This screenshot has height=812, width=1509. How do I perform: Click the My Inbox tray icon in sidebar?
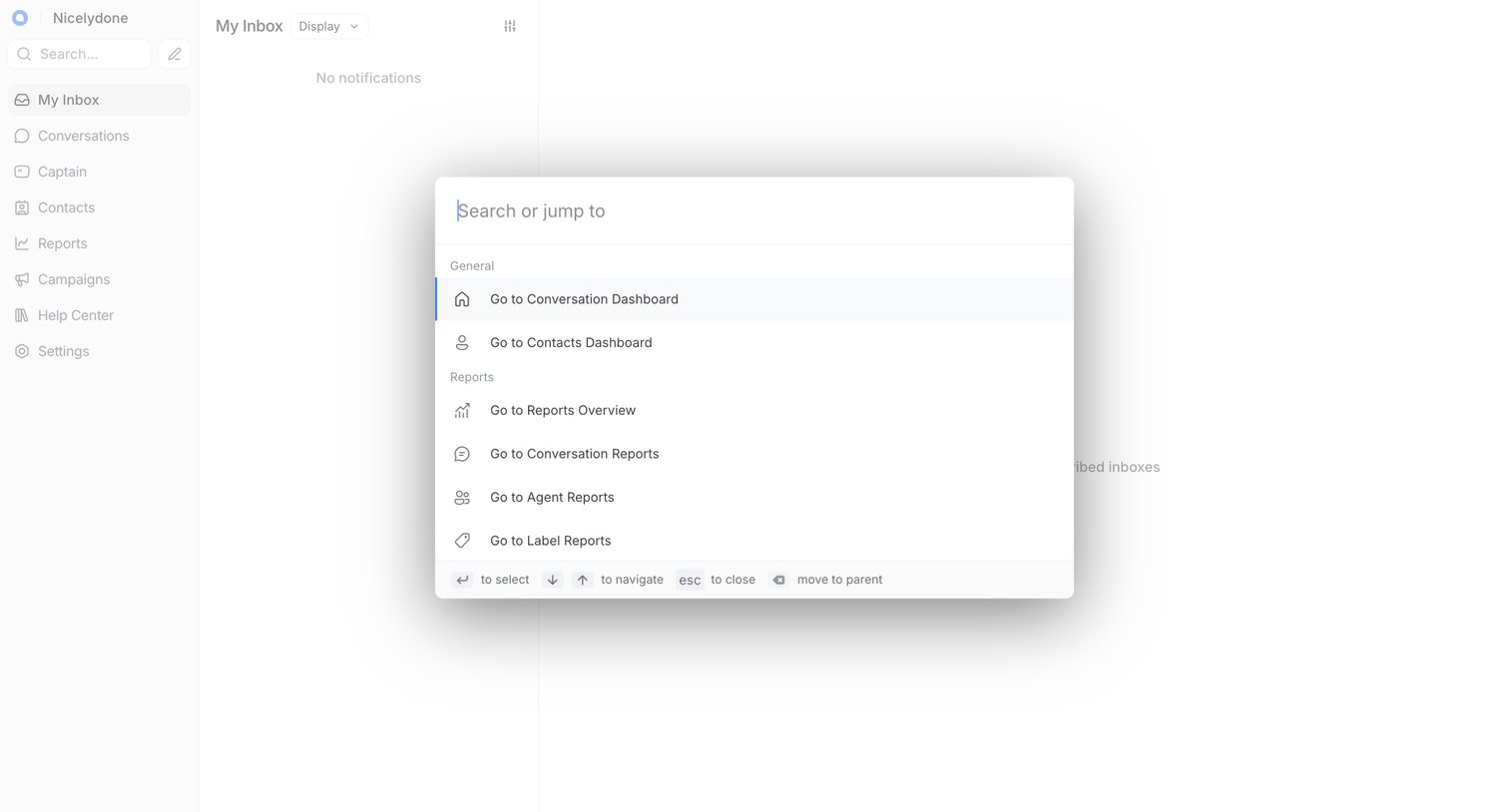click(x=22, y=100)
